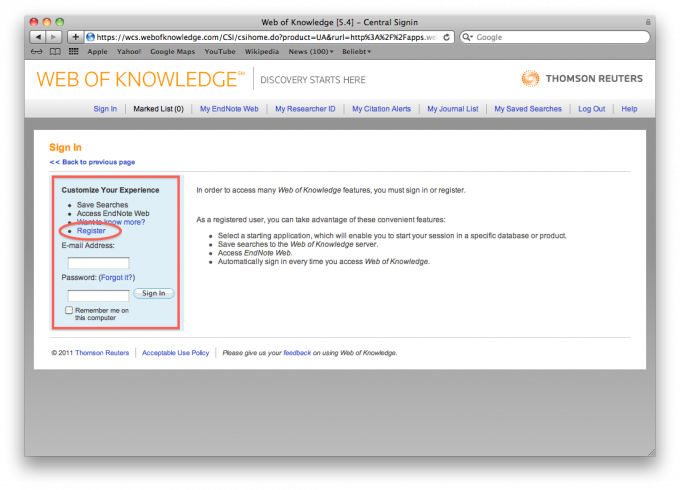Expand the Beliebt bookmarks folder
Screen dimensions: 680x490
356,52
